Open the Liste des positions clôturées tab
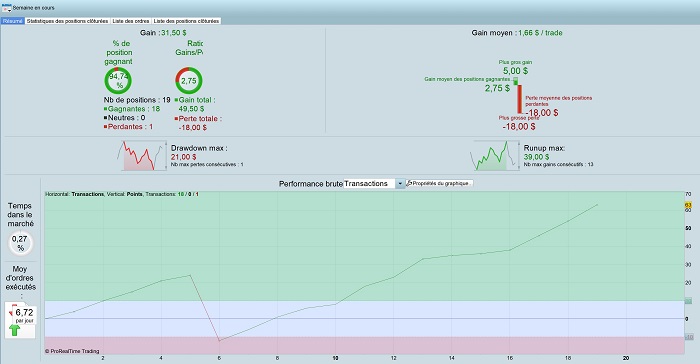 [186, 21]
